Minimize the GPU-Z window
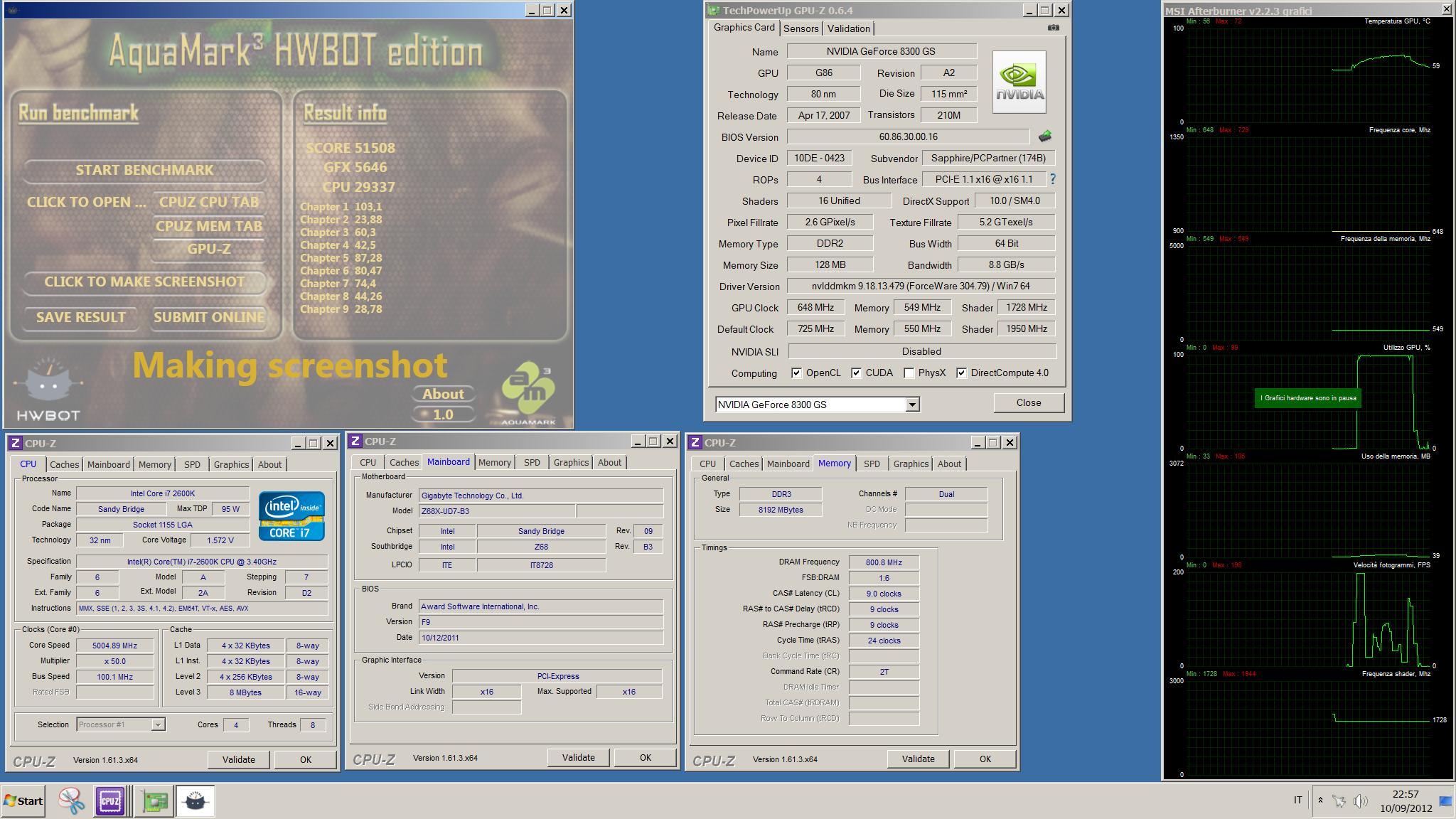This screenshot has height=819, width=1456. point(1029,10)
